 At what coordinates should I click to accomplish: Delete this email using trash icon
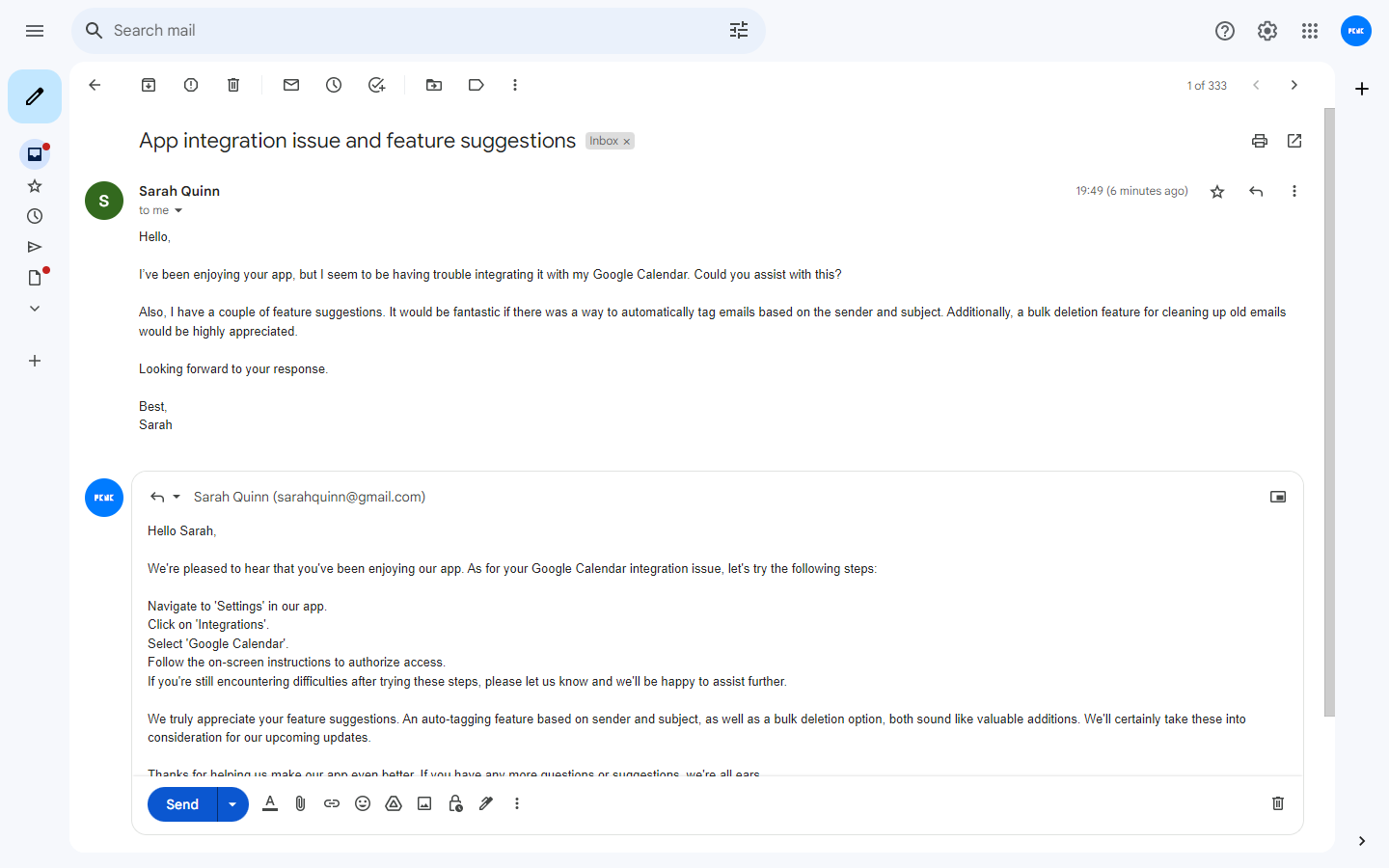point(233,85)
